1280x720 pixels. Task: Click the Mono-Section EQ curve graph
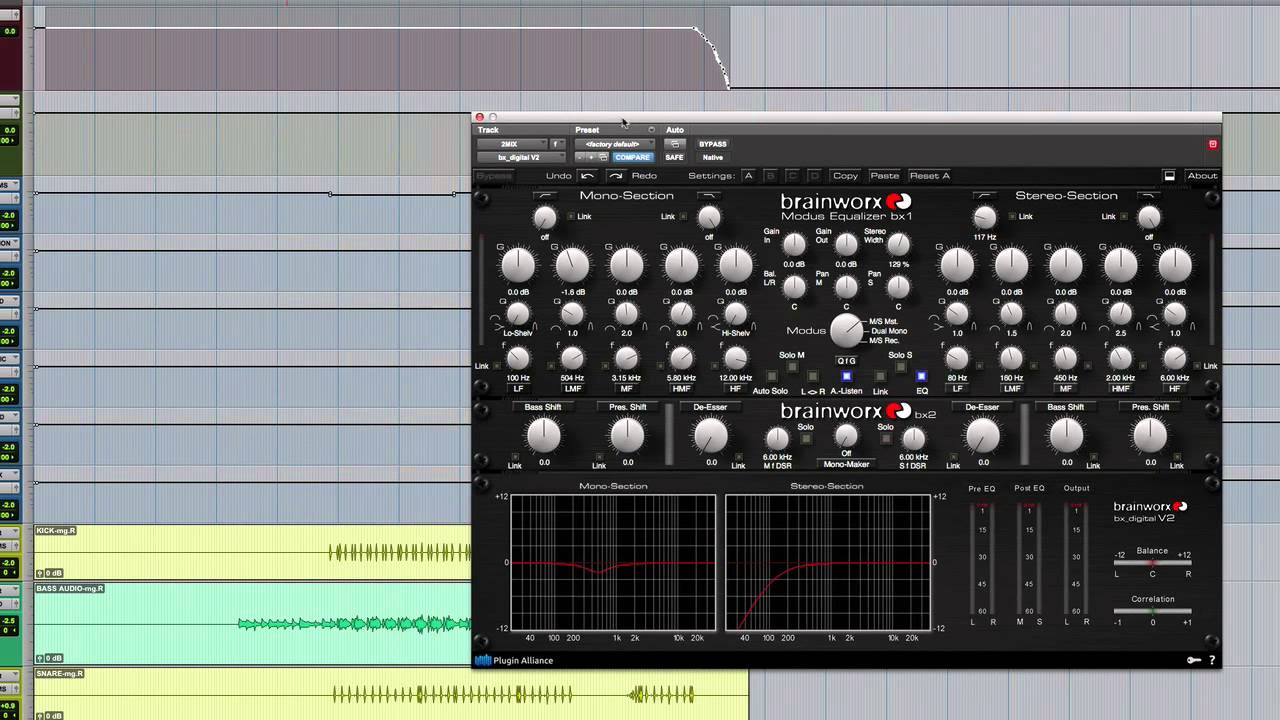[x=613, y=562]
